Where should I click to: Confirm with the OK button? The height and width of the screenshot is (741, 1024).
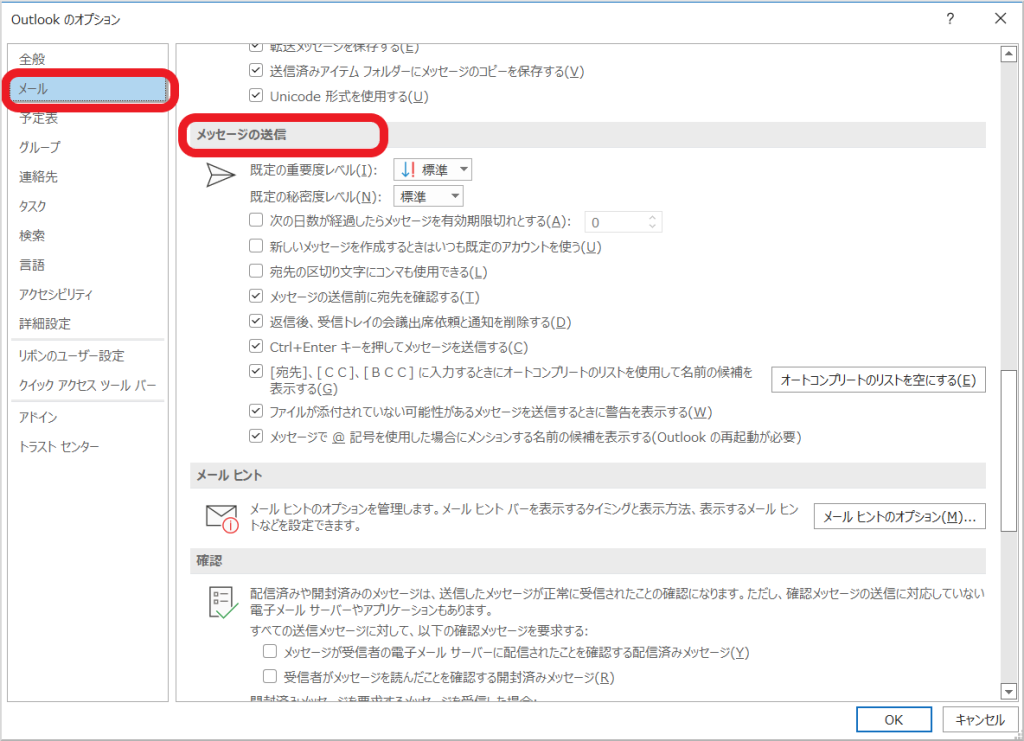pos(893,719)
